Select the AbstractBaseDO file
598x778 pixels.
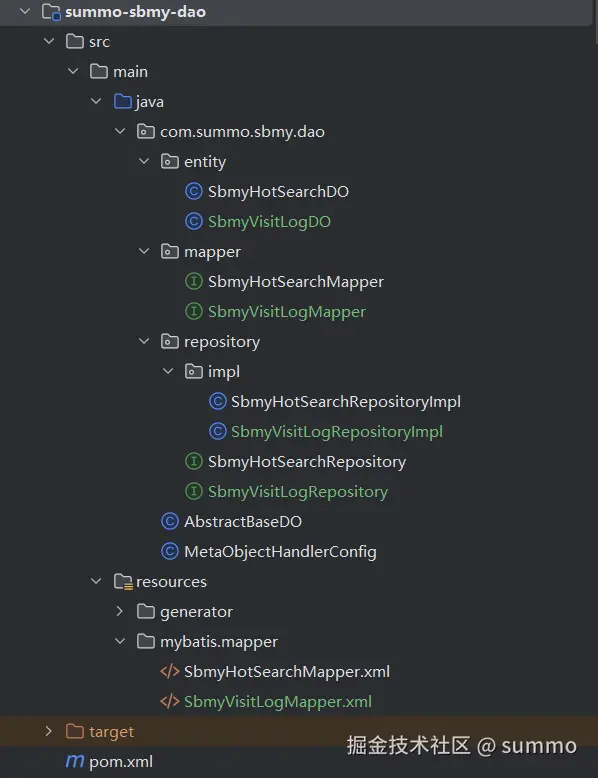click(x=243, y=521)
